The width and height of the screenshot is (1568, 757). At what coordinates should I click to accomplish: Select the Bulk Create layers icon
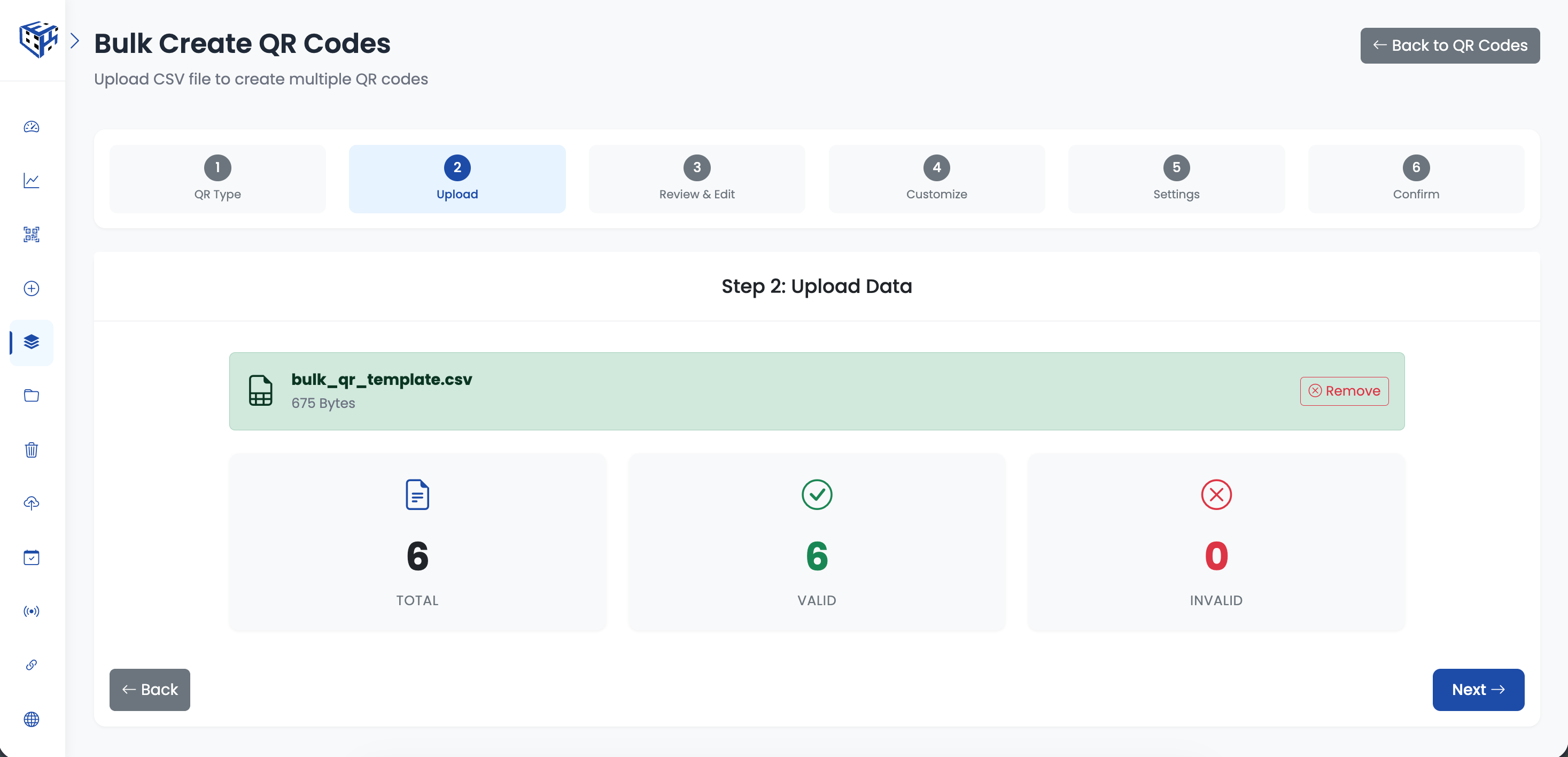tap(30, 342)
